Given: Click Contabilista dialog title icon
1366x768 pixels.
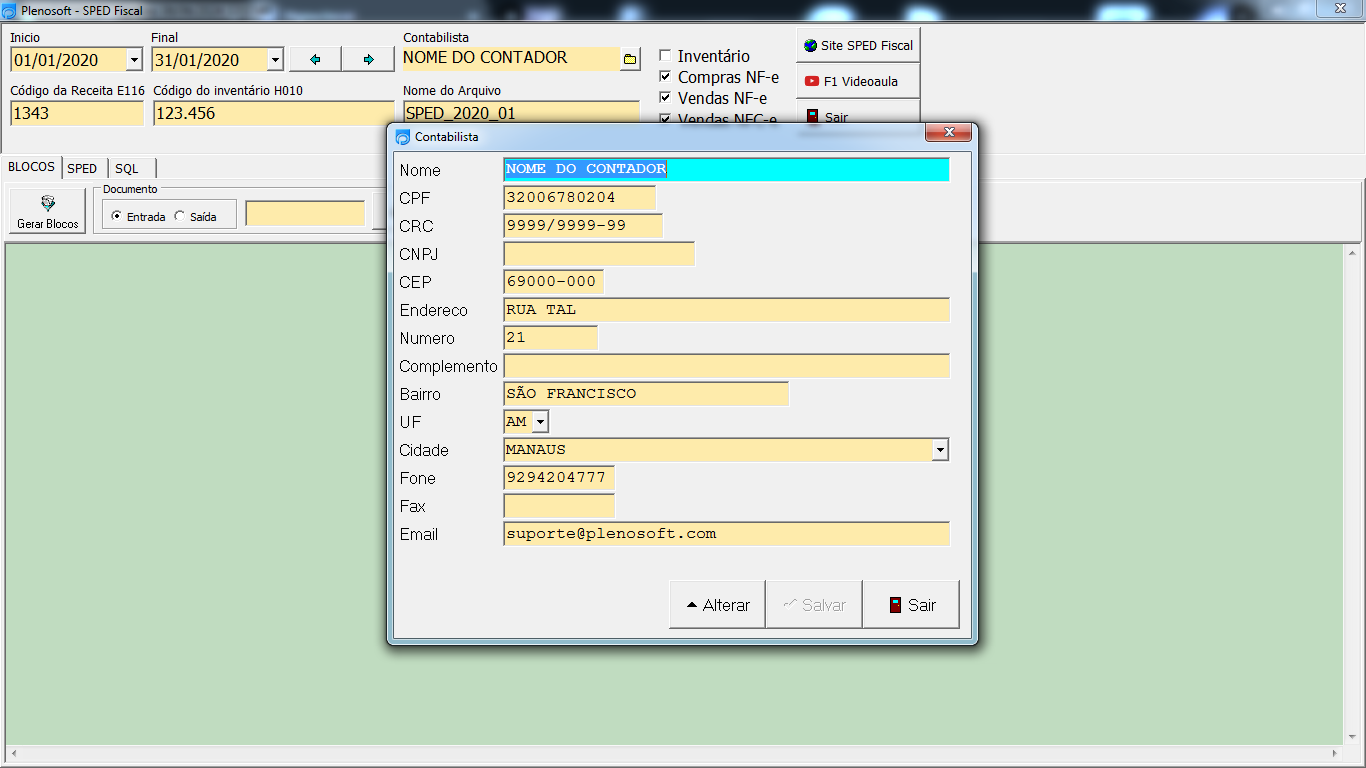Looking at the screenshot, I should tap(403, 136).
